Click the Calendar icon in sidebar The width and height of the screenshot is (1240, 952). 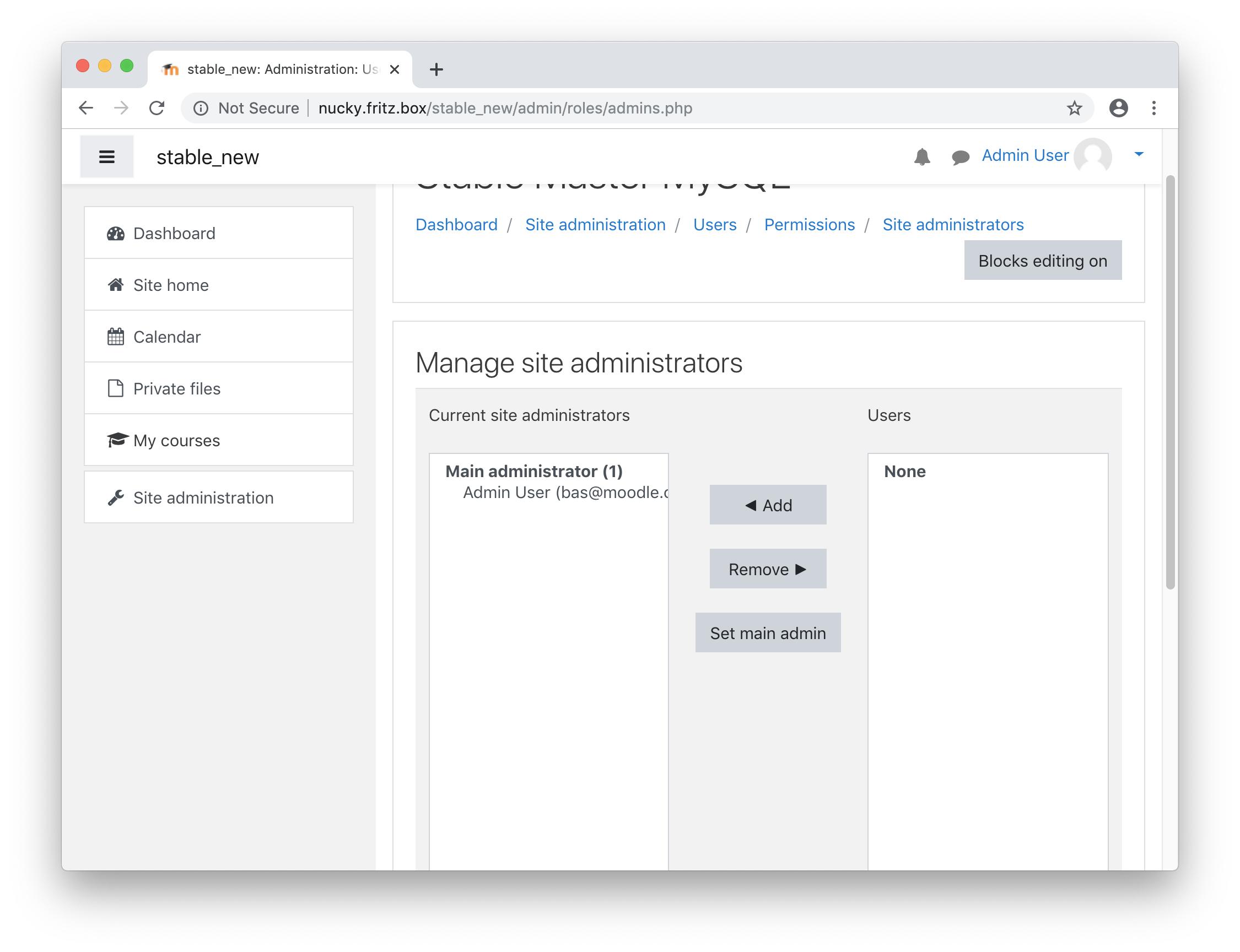tap(116, 337)
